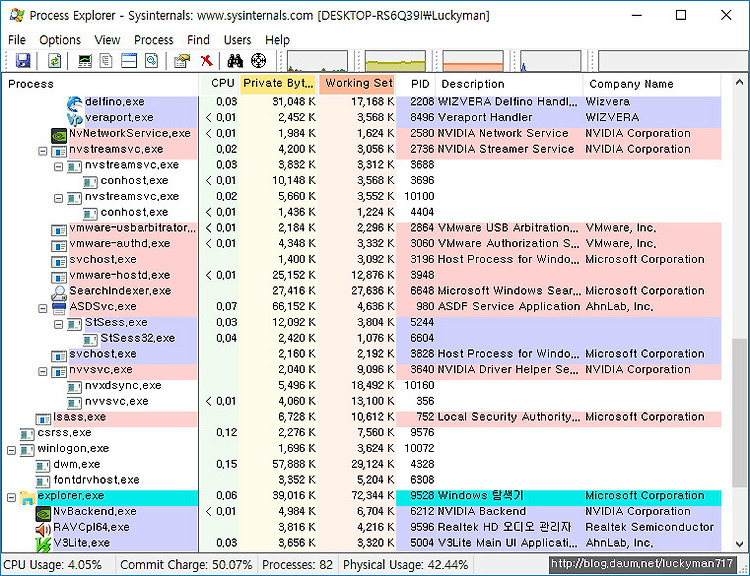Click the delfino.exe process icon
Image resolution: width=750 pixels, height=576 pixels.
[75, 103]
